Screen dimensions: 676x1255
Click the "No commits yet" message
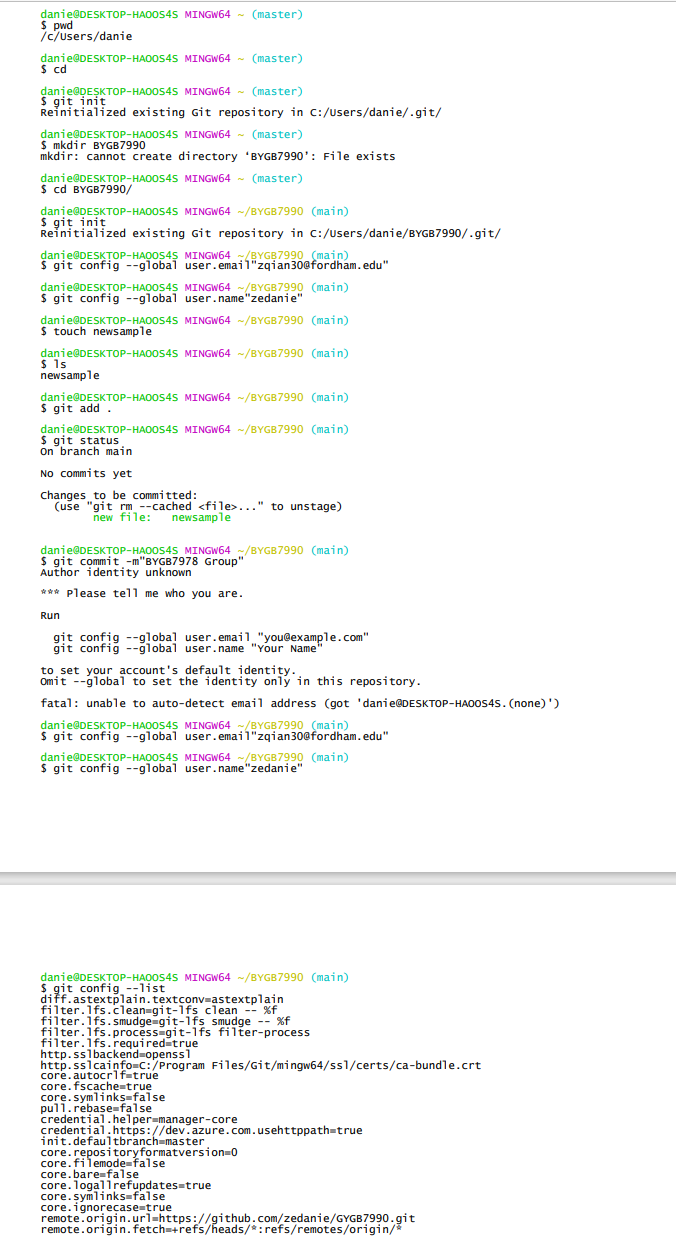click(86, 473)
